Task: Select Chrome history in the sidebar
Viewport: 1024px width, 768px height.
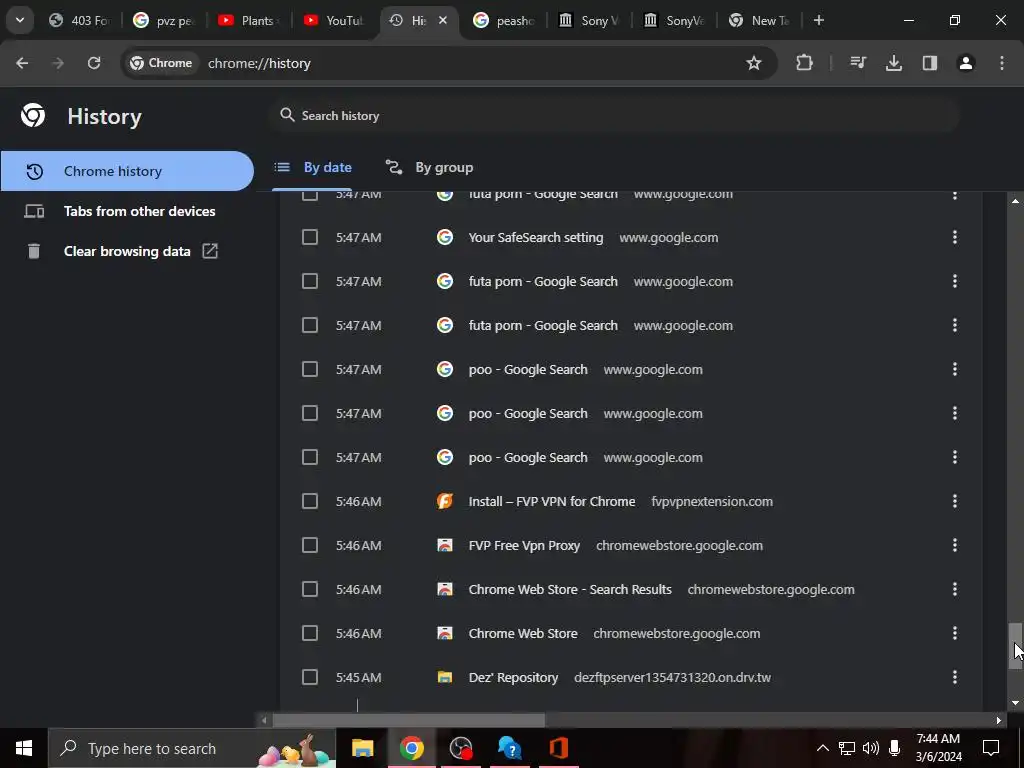Action: tap(127, 171)
